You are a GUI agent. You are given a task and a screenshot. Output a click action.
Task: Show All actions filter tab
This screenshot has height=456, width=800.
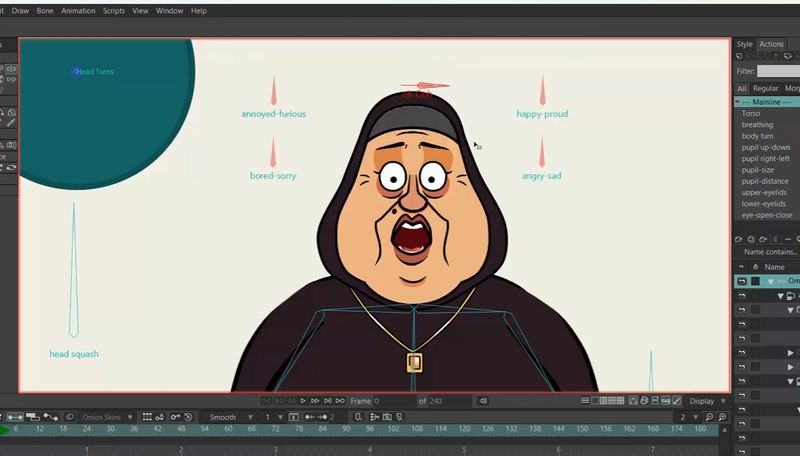[x=741, y=88]
